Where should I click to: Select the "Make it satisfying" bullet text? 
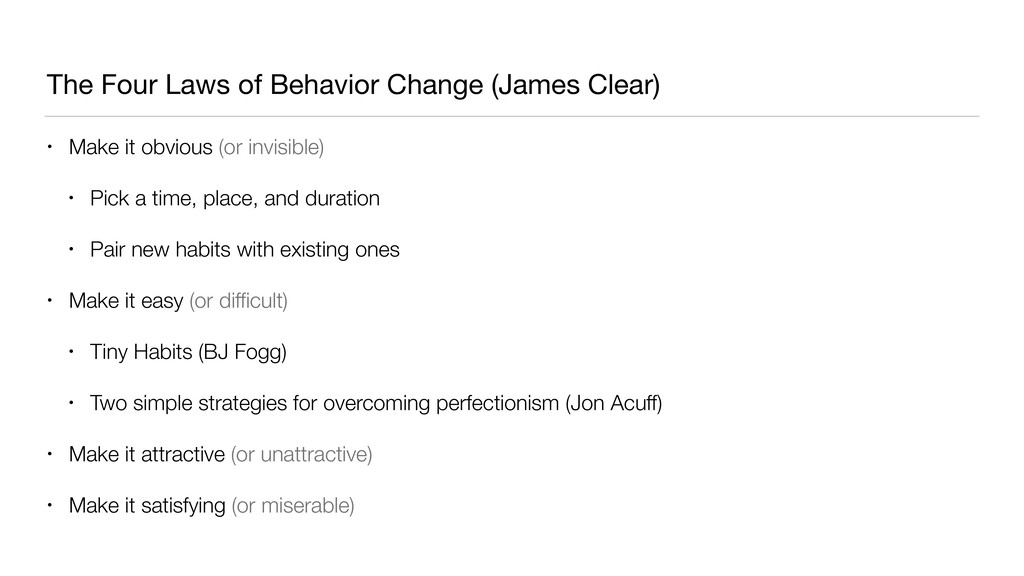[147, 506]
